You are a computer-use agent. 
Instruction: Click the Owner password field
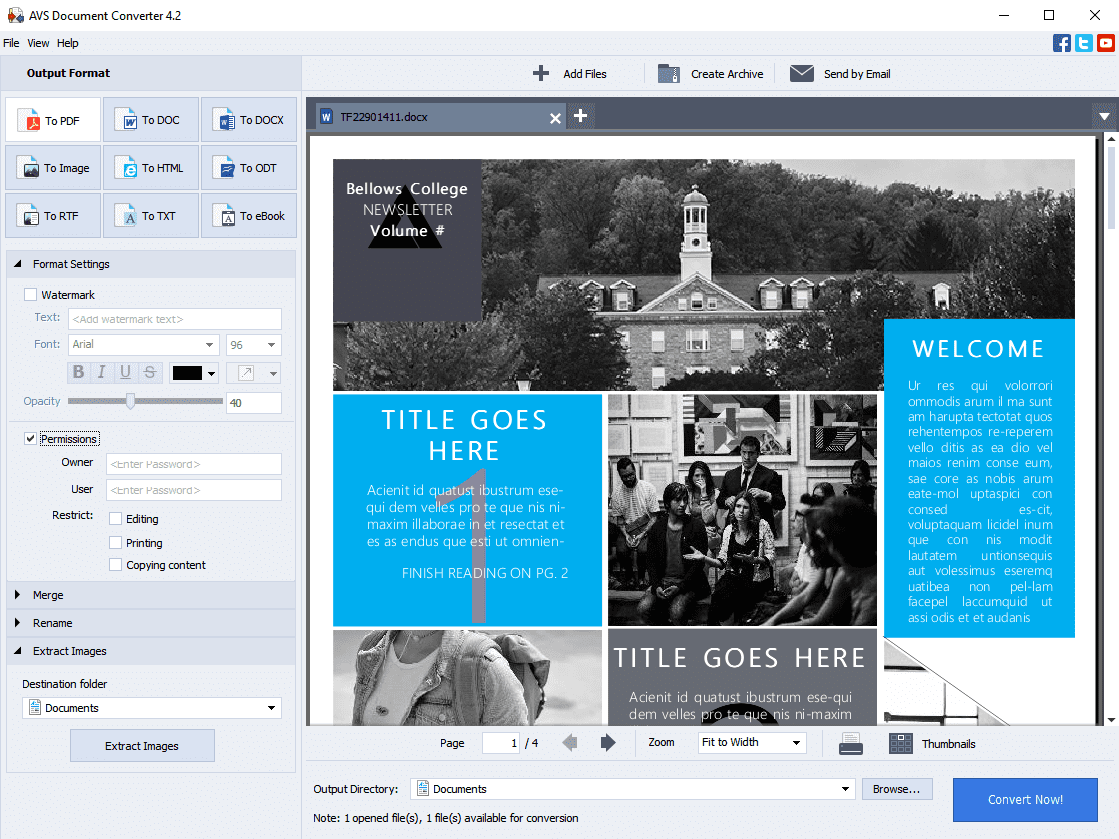pos(193,464)
